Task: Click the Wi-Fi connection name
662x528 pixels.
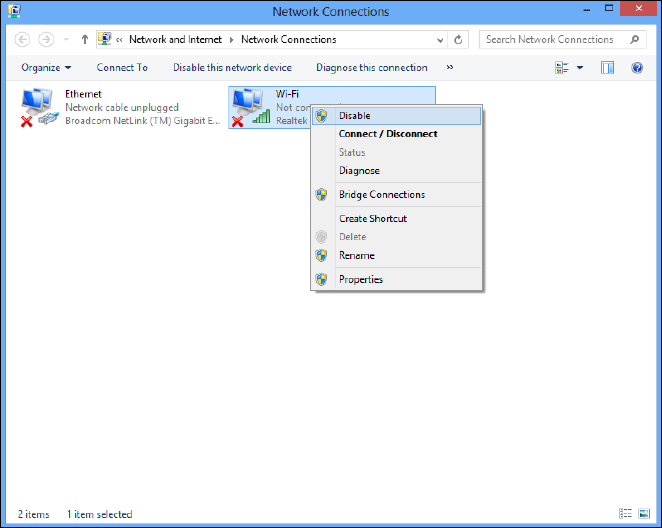Action: coord(287,94)
